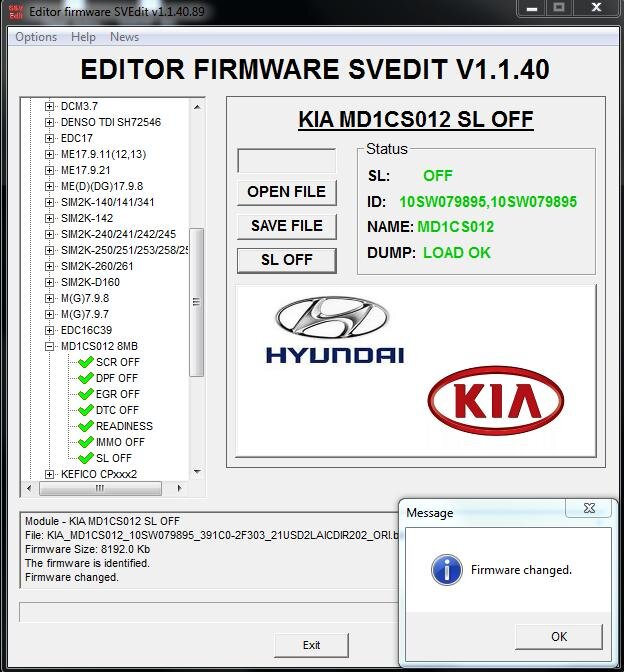Image resolution: width=624 pixels, height=672 pixels.
Task: Click the green OFF value next to SL:
Action: coord(438,176)
